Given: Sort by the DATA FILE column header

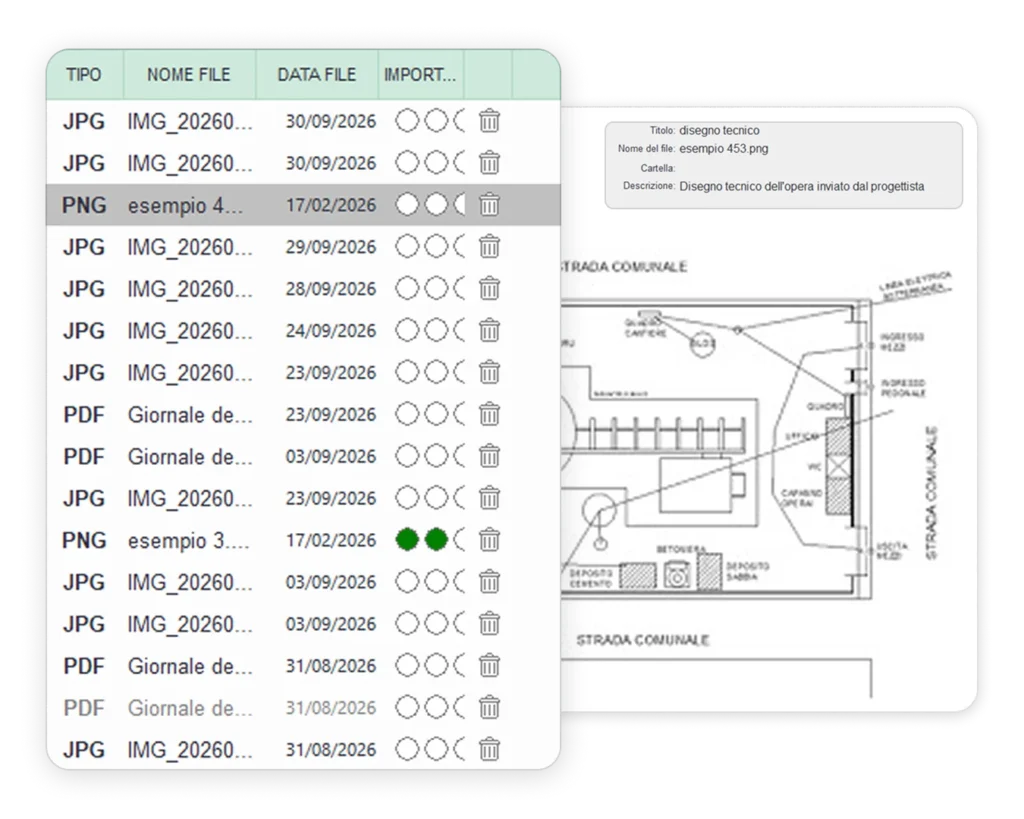Looking at the screenshot, I should tap(317, 75).
